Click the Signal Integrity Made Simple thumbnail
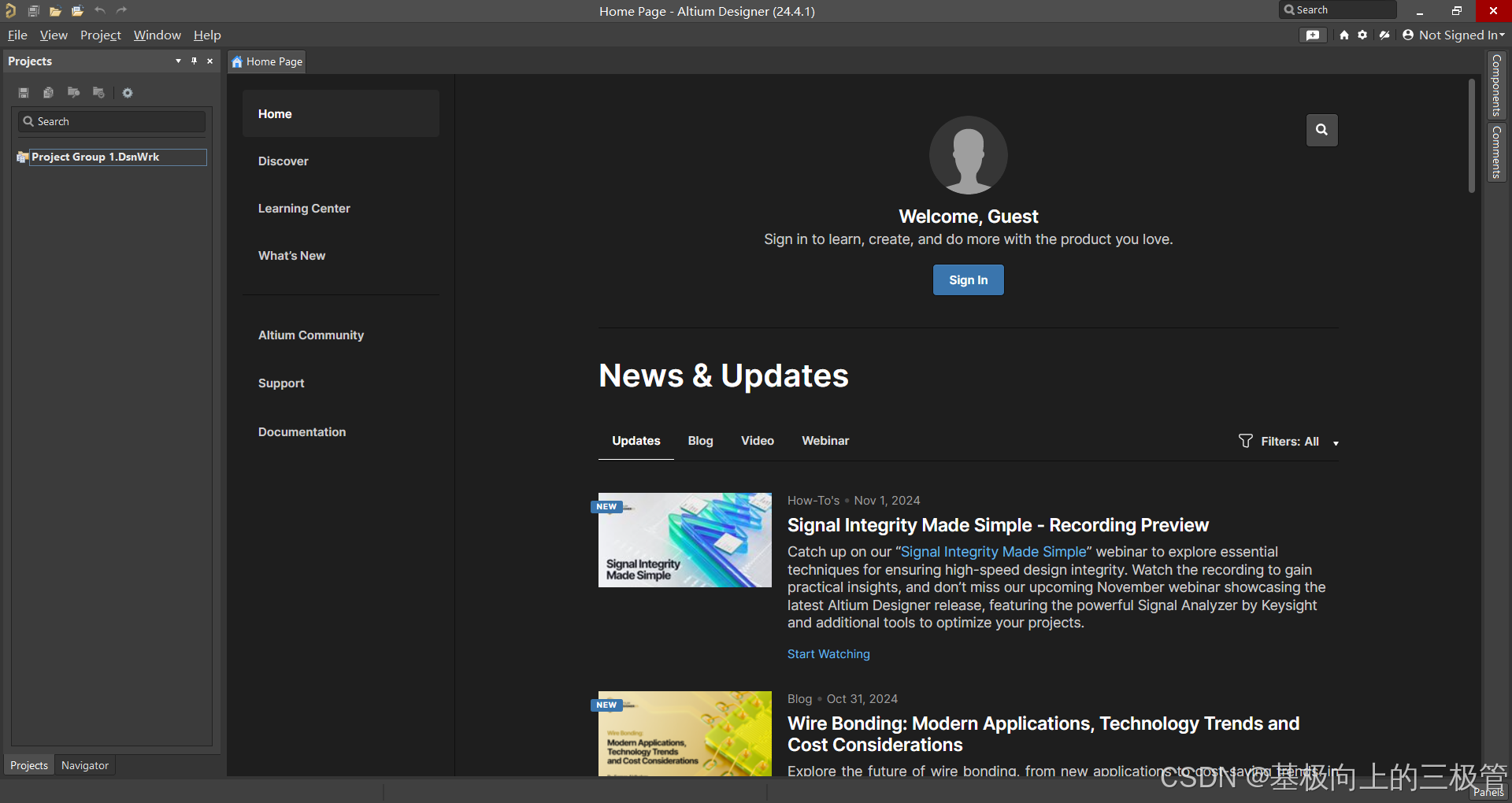The image size is (1512, 803). click(685, 540)
